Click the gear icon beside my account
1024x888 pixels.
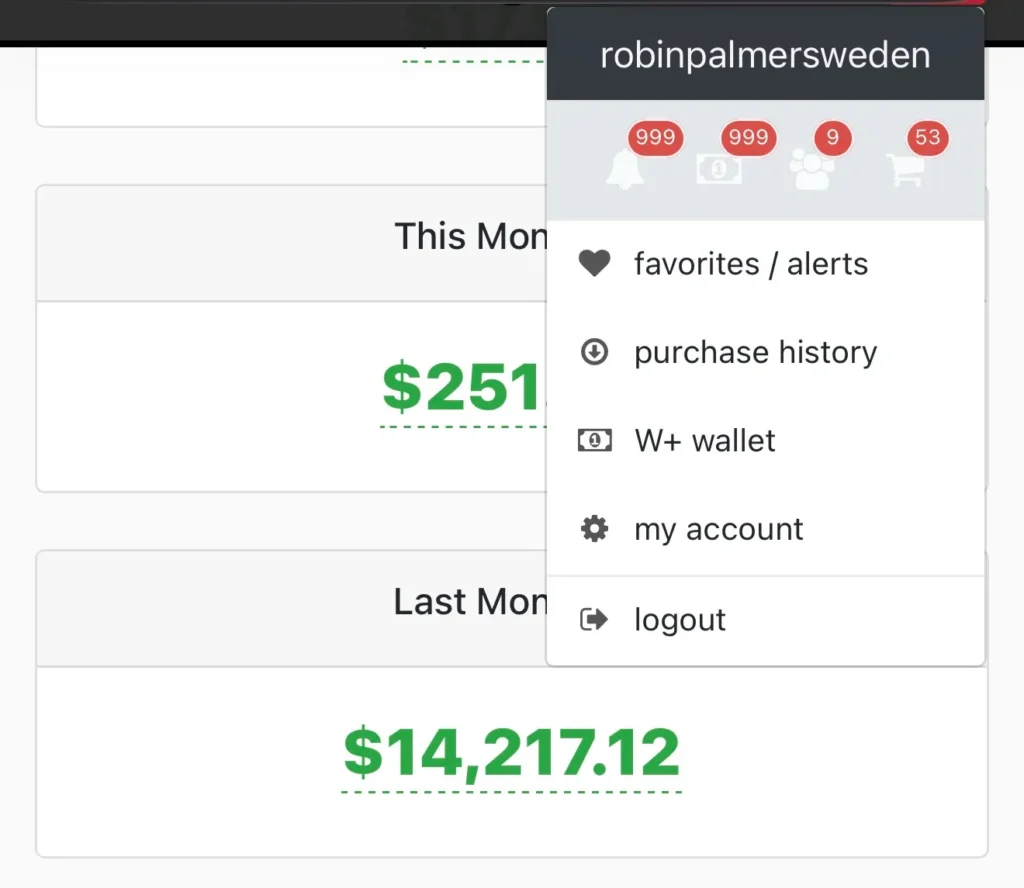point(594,529)
